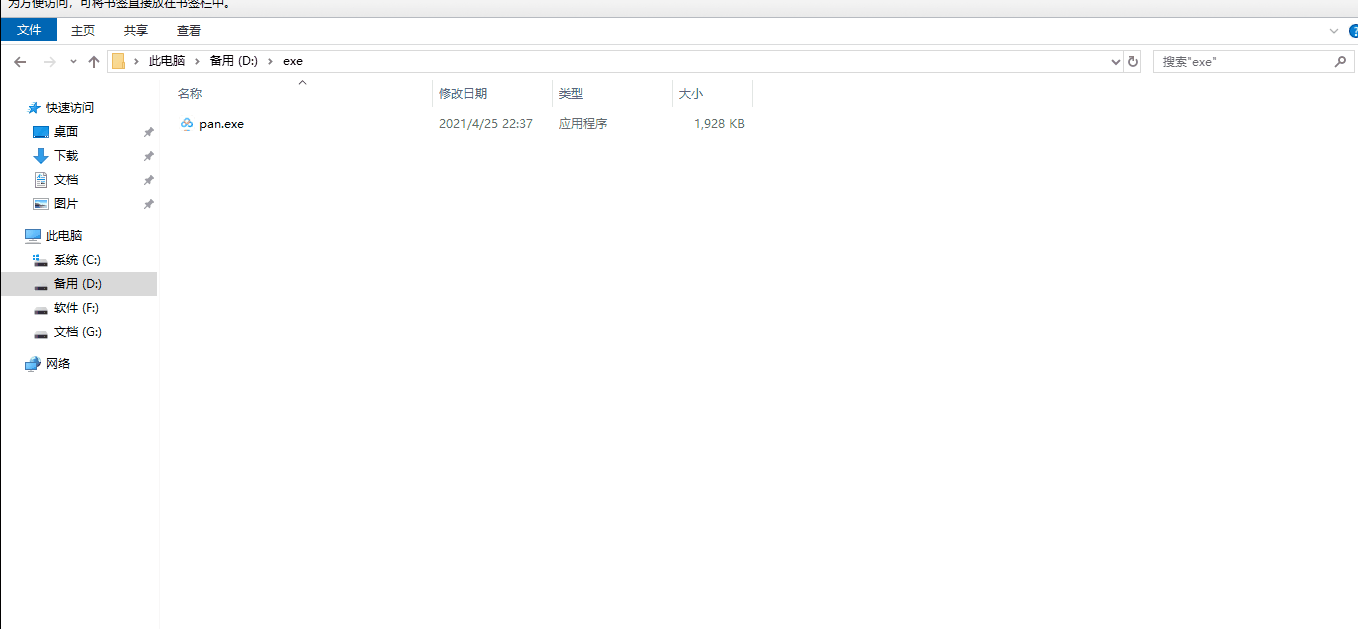Switch to the 主页 ribbon tab
This screenshot has height=629, width=1358.
point(83,31)
